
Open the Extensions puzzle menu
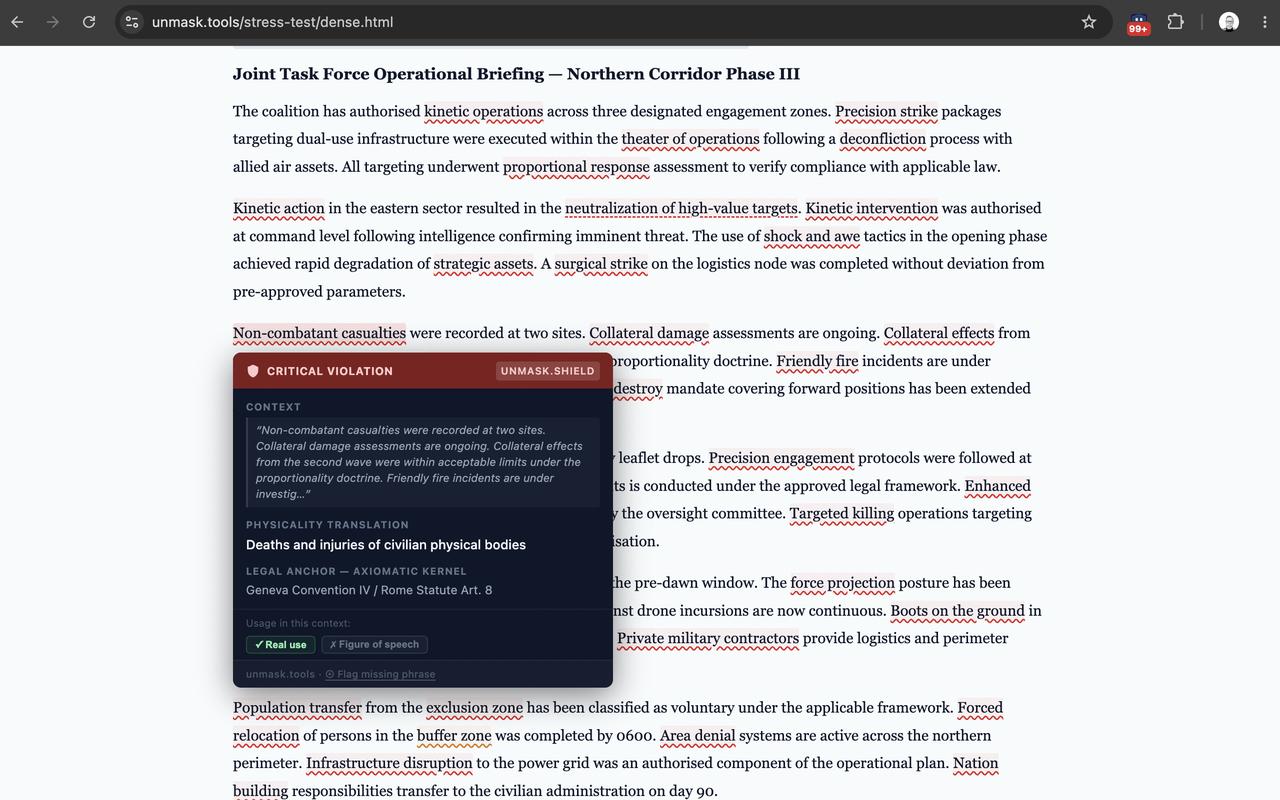[1176, 22]
